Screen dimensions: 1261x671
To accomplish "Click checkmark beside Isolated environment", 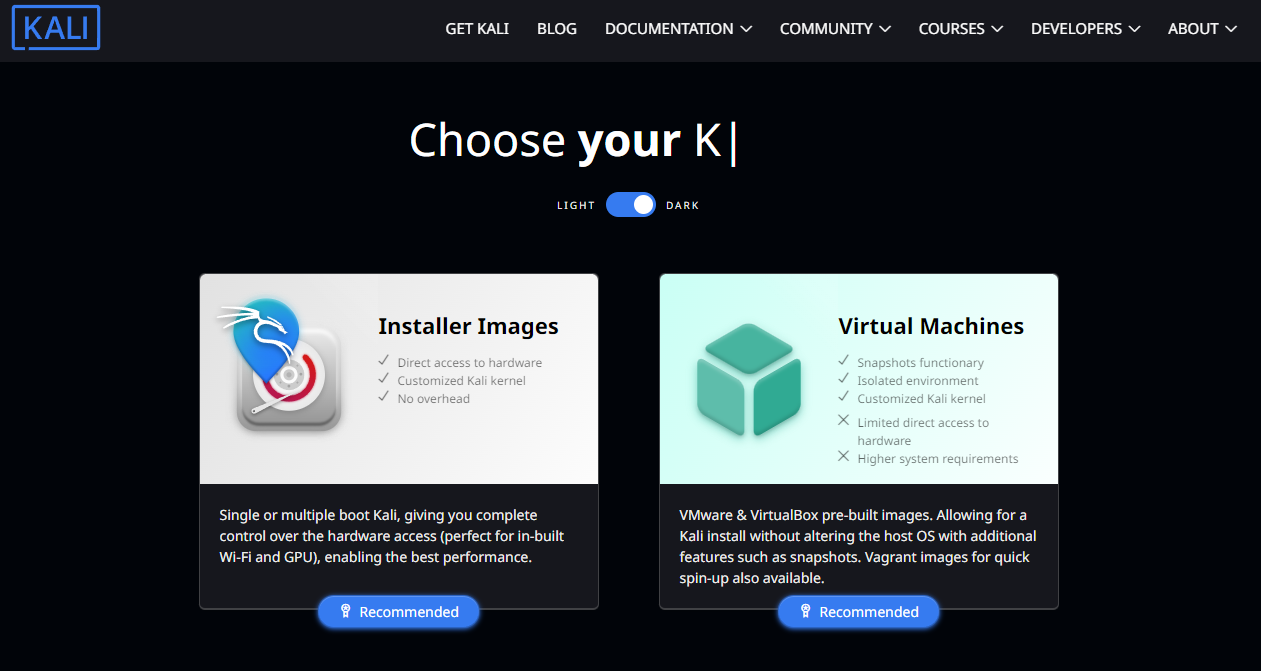I will pos(843,379).
